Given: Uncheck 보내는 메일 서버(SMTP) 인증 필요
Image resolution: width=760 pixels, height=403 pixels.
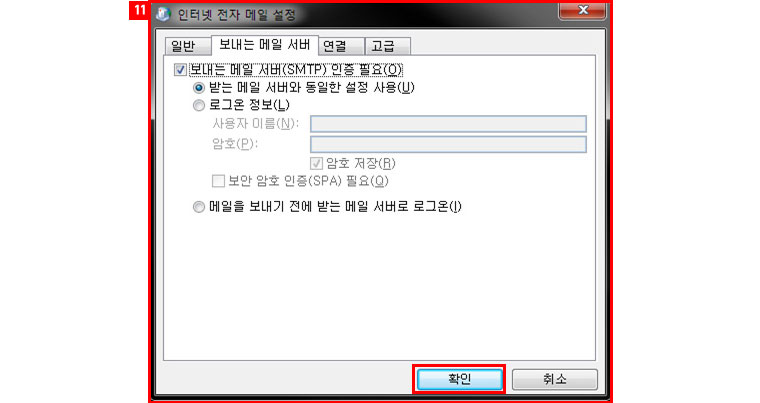Looking at the screenshot, I should (x=180, y=70).
